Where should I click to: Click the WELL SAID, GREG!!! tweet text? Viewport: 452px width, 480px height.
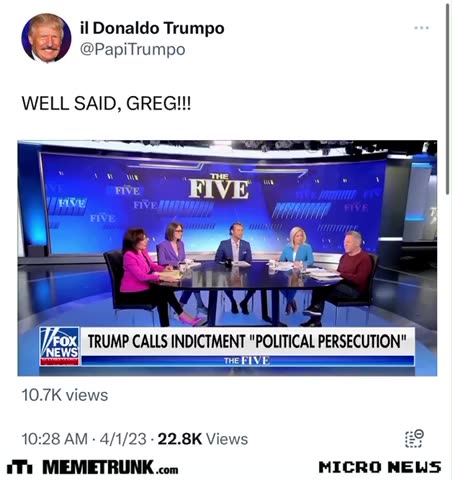106,103
